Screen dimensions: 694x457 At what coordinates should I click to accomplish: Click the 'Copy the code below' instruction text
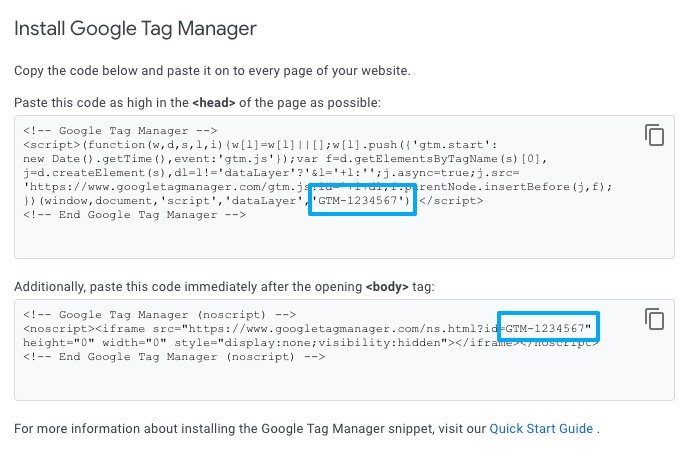212,72
